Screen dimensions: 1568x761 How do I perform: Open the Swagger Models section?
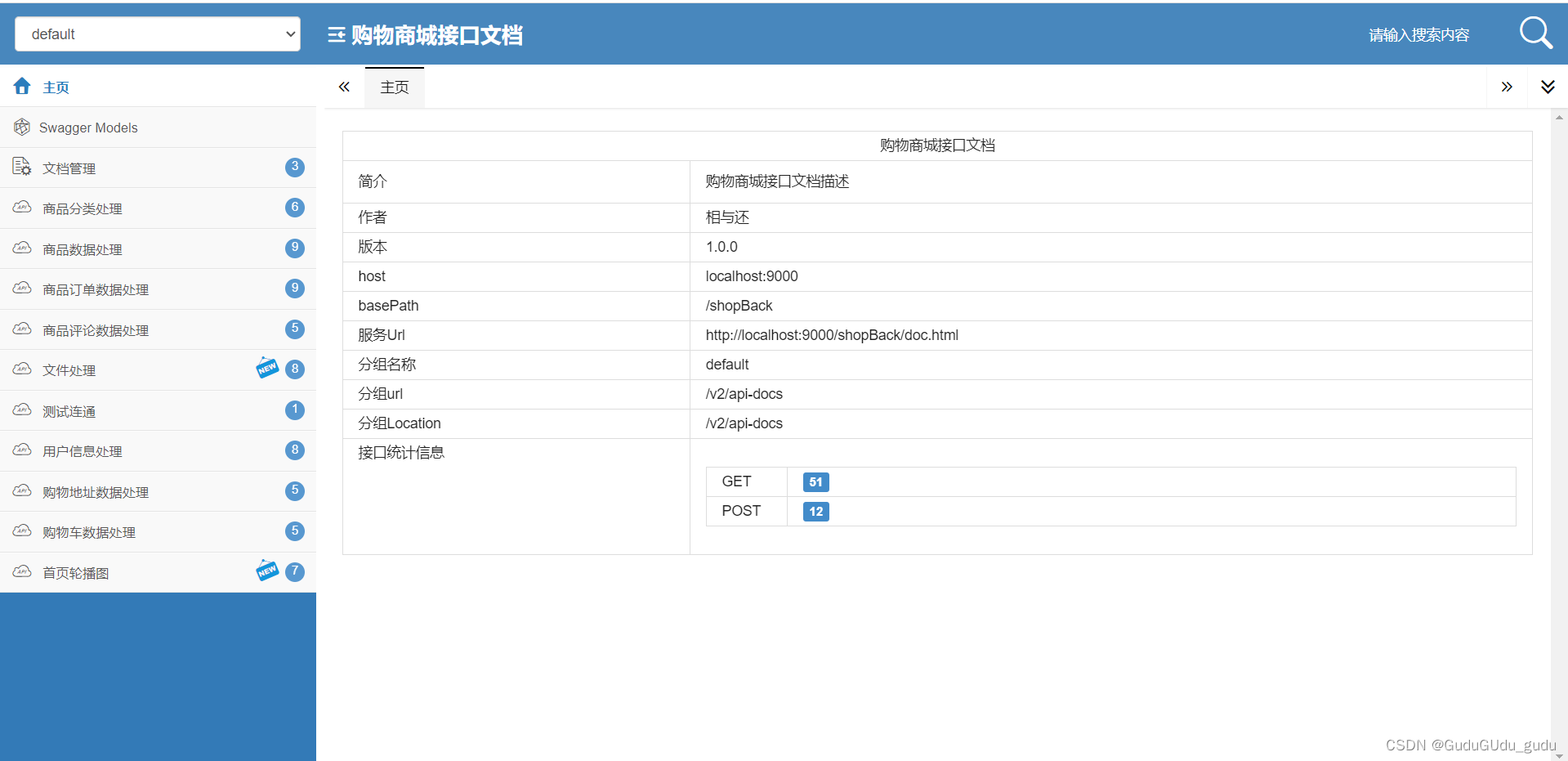click(x=90, y=128)
